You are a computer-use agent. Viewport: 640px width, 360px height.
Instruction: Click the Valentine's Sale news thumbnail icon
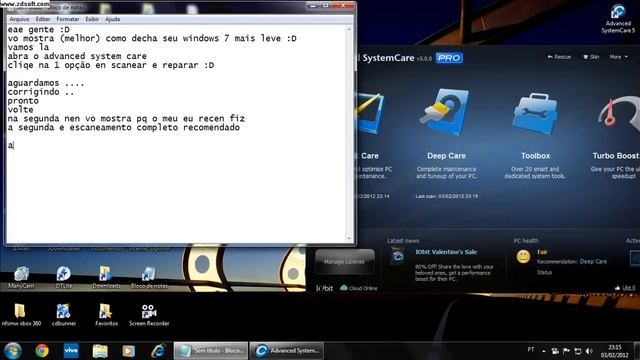click(398, 257)
